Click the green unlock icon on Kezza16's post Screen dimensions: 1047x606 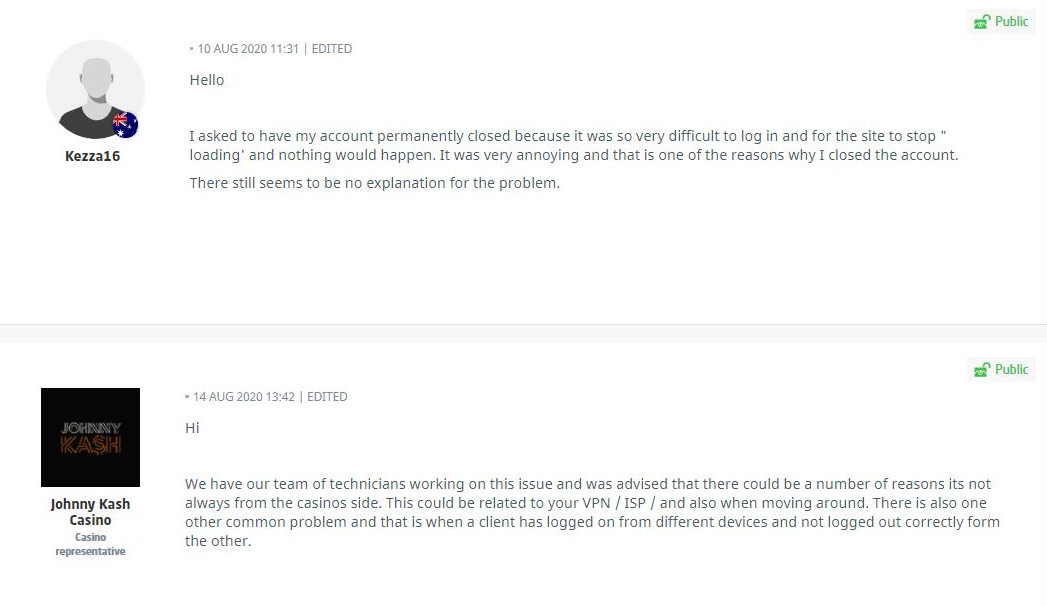982,22
